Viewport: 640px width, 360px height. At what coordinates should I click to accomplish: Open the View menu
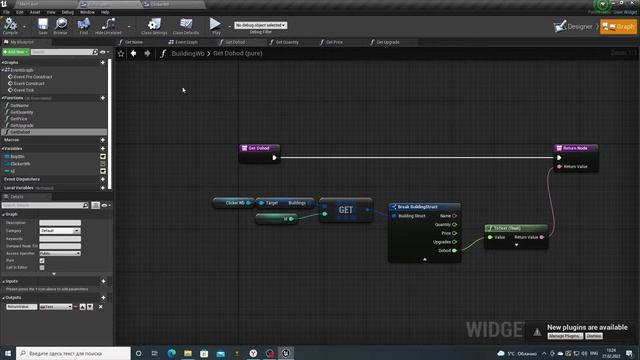tap(51, 12)
